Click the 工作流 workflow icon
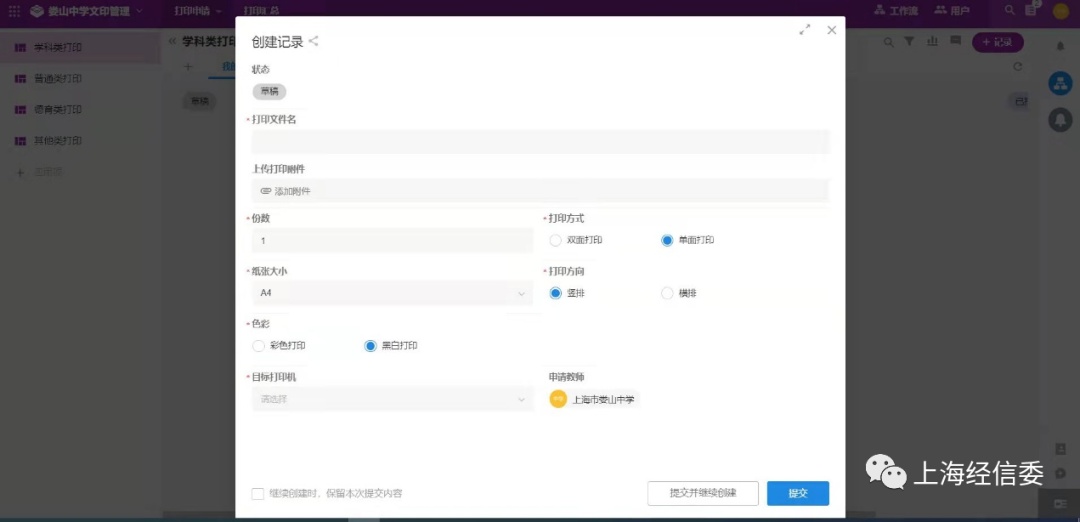Viewport: 1080px width, 522px height. (x=880, y=10)
